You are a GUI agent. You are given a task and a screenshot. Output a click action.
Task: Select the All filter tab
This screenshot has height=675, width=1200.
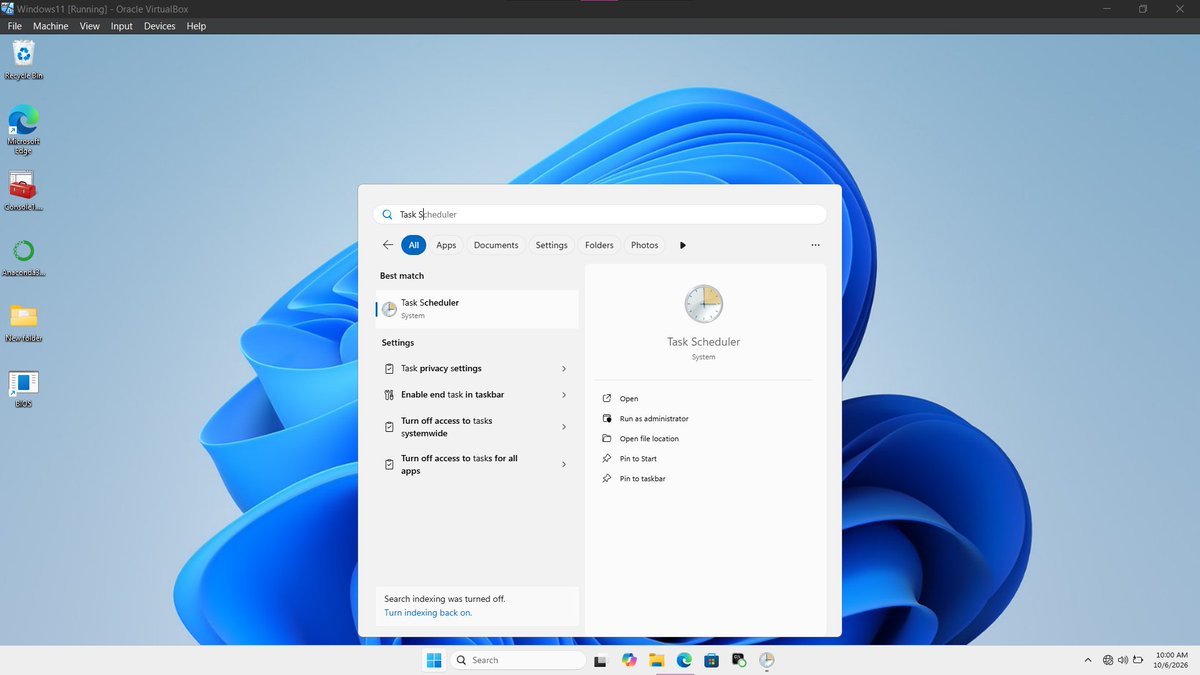pyautogui.click(x=414, y=245)
